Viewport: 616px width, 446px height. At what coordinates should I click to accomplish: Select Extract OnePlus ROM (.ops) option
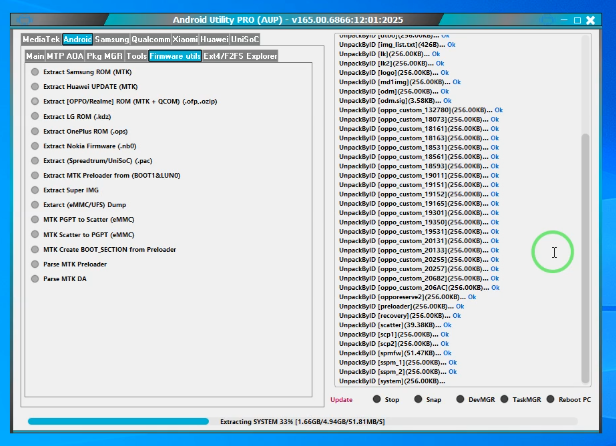point(35,131)
